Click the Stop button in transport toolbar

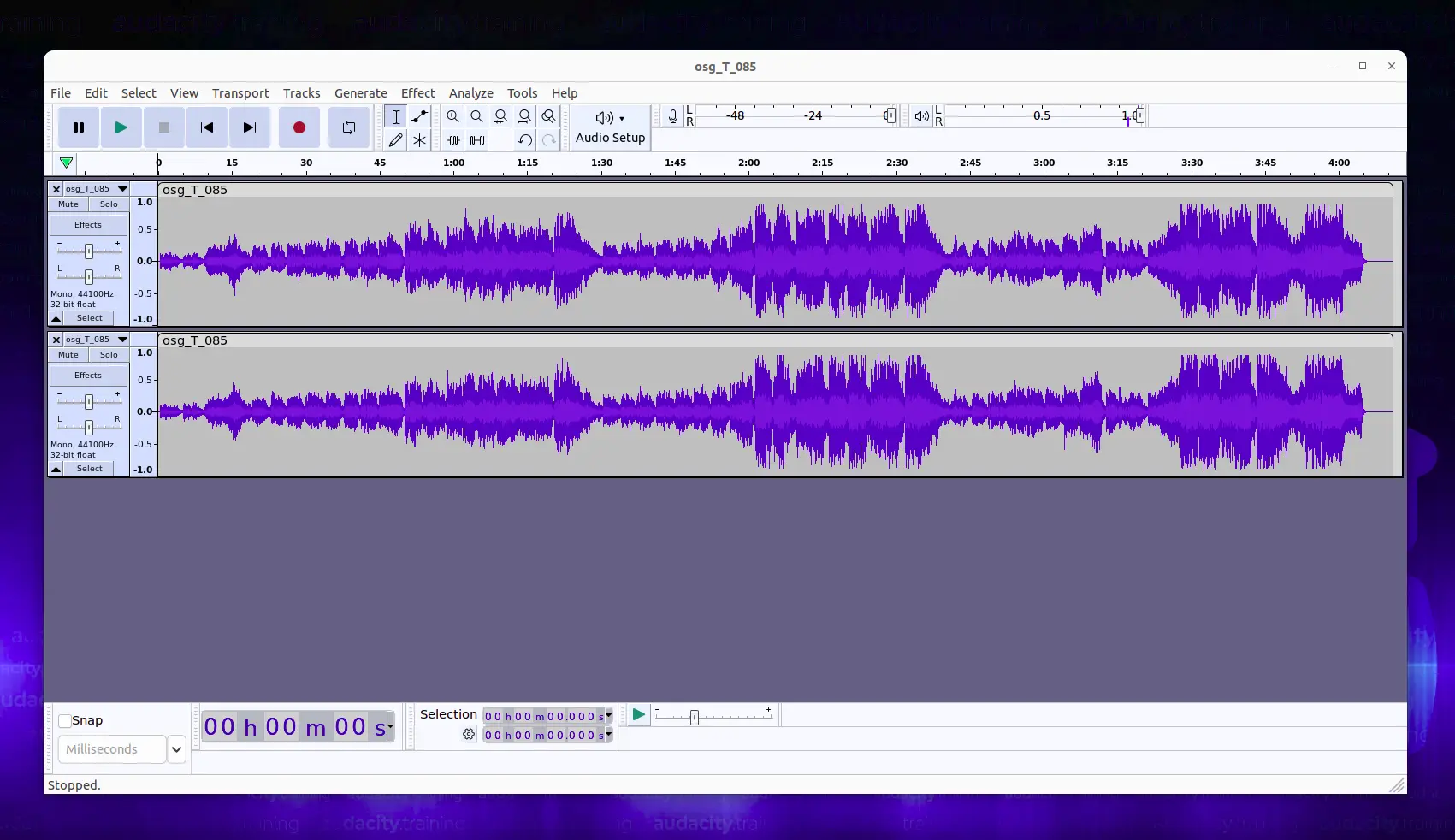click(x=164, y=127)
